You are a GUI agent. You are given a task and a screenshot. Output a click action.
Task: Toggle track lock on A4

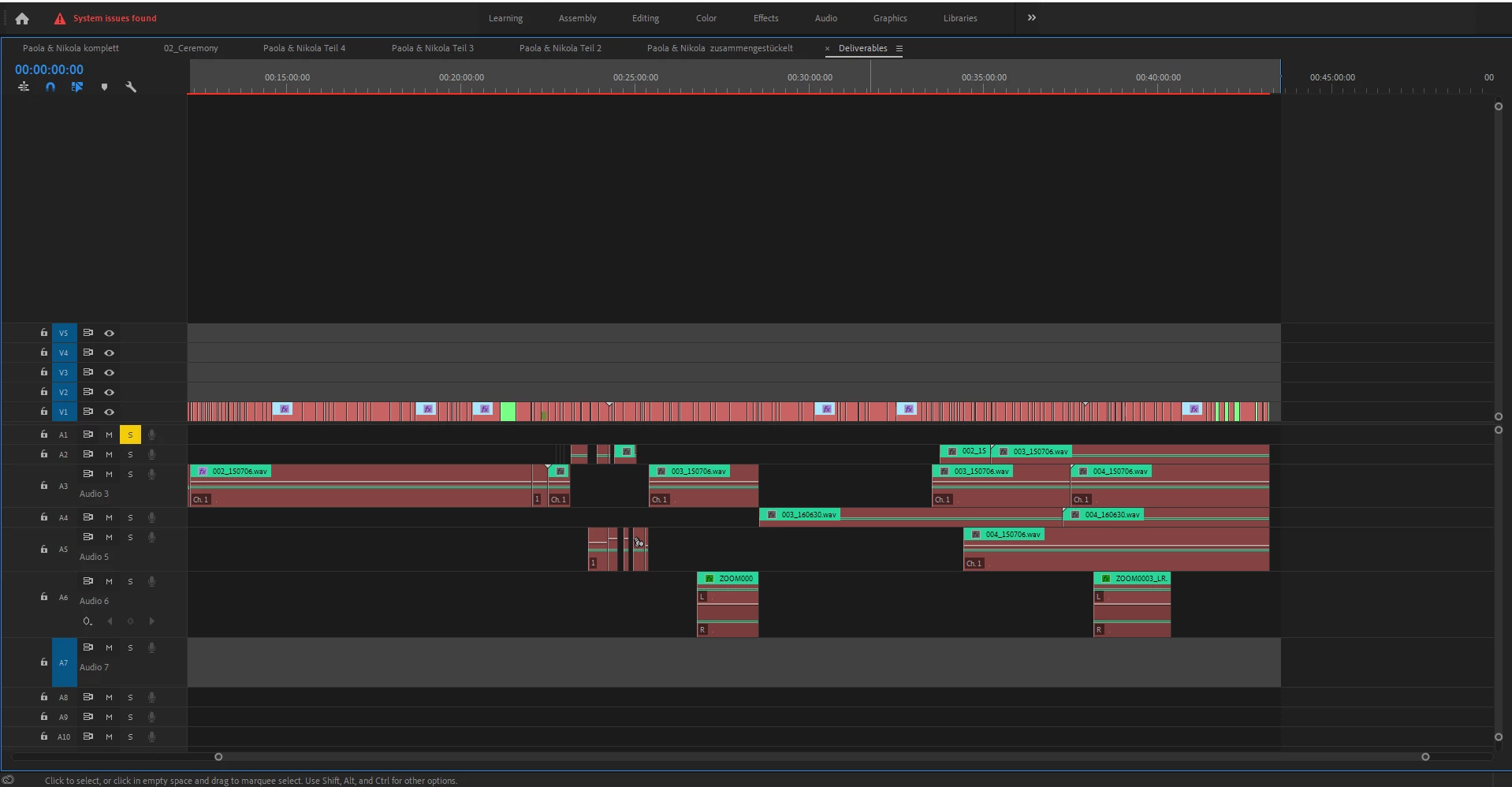pyautogui.click(x=44, y=517)
